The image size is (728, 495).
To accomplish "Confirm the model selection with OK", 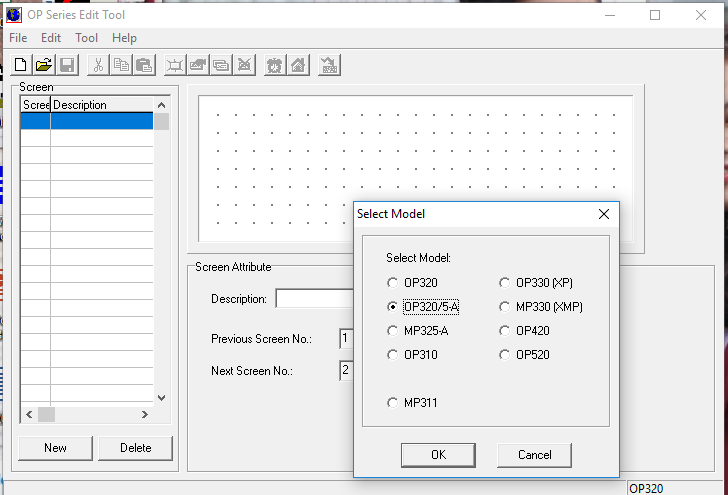I will pyautogui.click(x=438, y=455).
